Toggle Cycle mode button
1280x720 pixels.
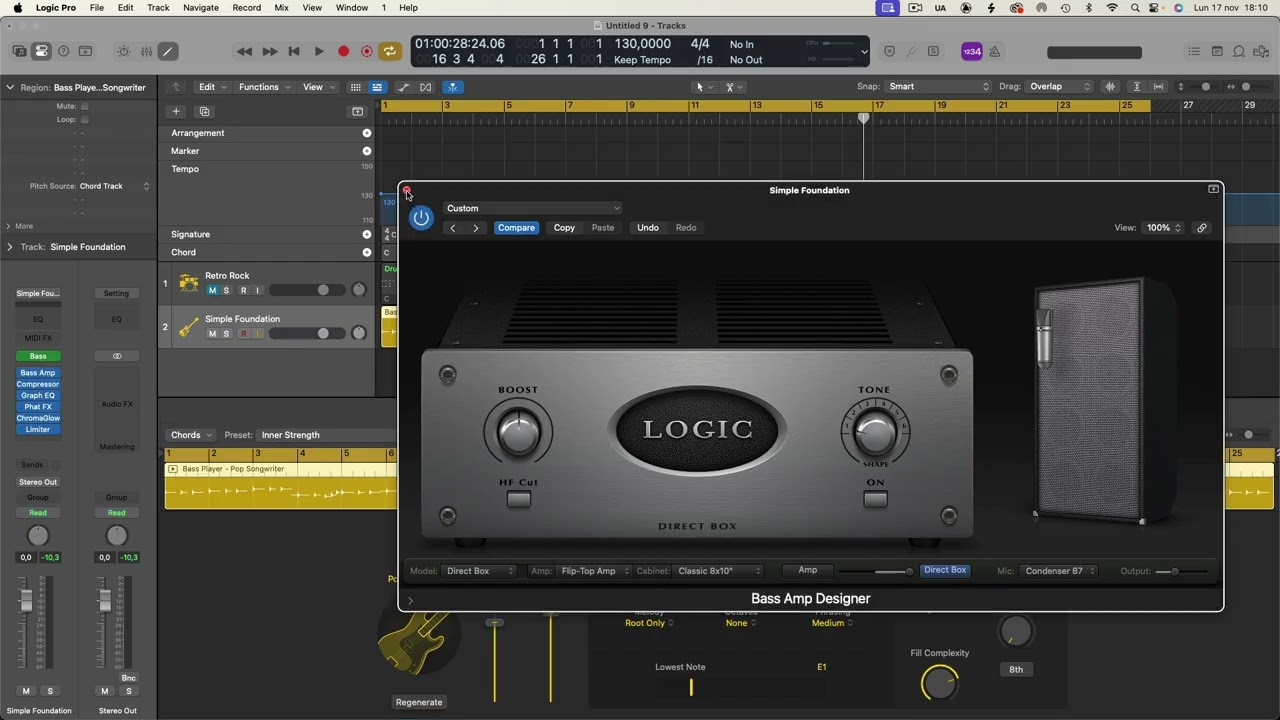pyautogui.click(x=390, y=51)
